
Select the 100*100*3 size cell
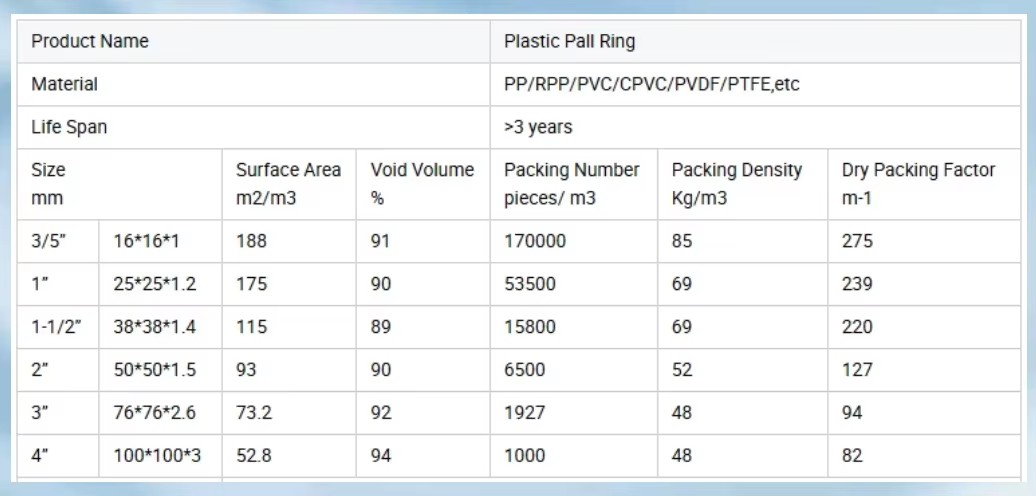160,456
